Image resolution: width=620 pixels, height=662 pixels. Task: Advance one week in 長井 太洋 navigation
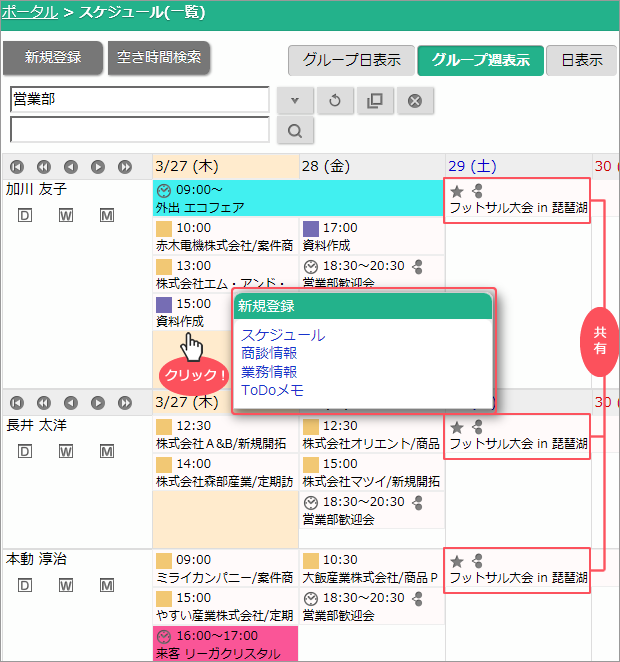(x=125, y=403)
